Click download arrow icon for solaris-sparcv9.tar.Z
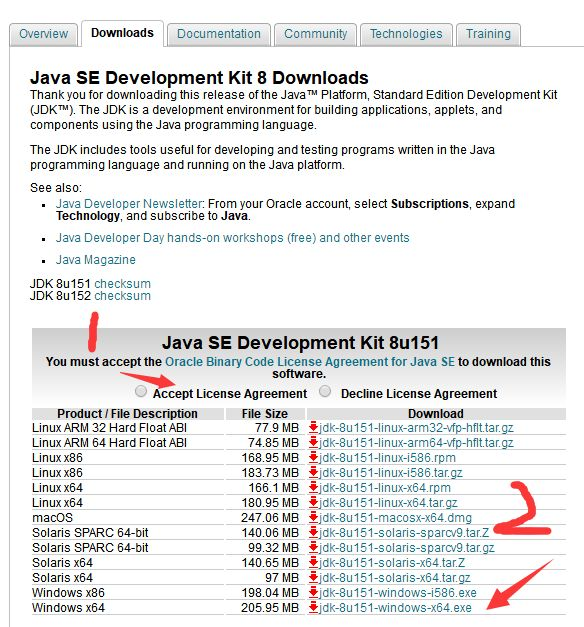Viewport: 584px width, 627px height. 313,532
